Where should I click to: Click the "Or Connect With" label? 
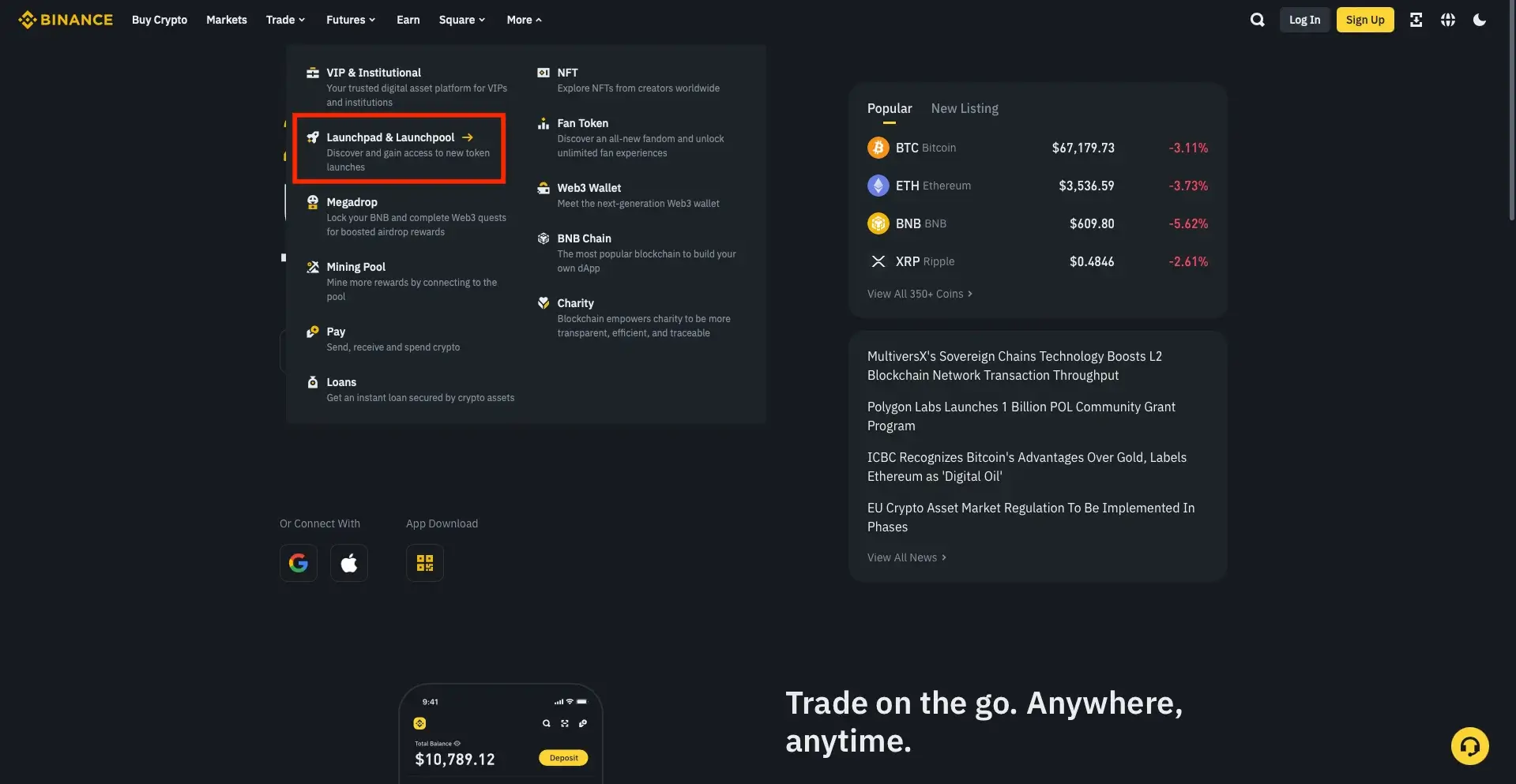pos(320,523)
